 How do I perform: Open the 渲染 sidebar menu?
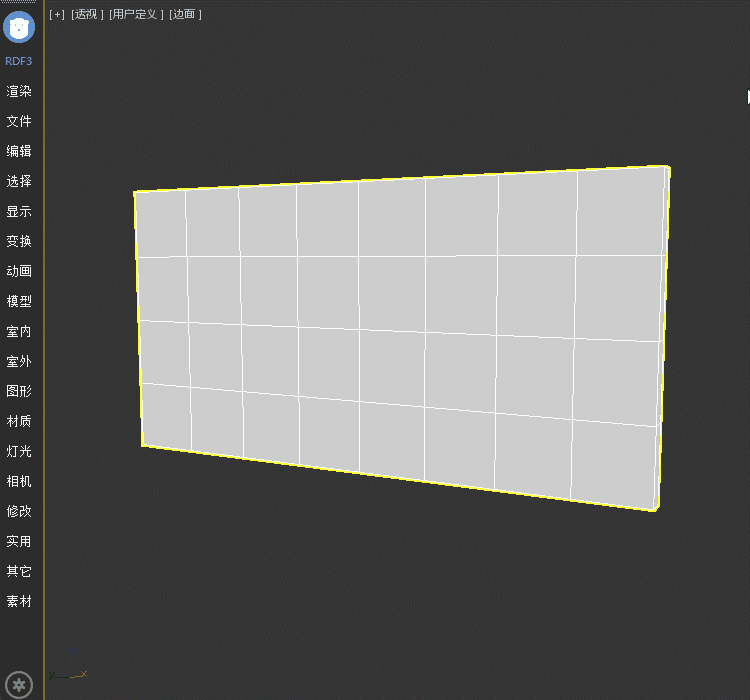pyautogui.click(x=19, y=91)
